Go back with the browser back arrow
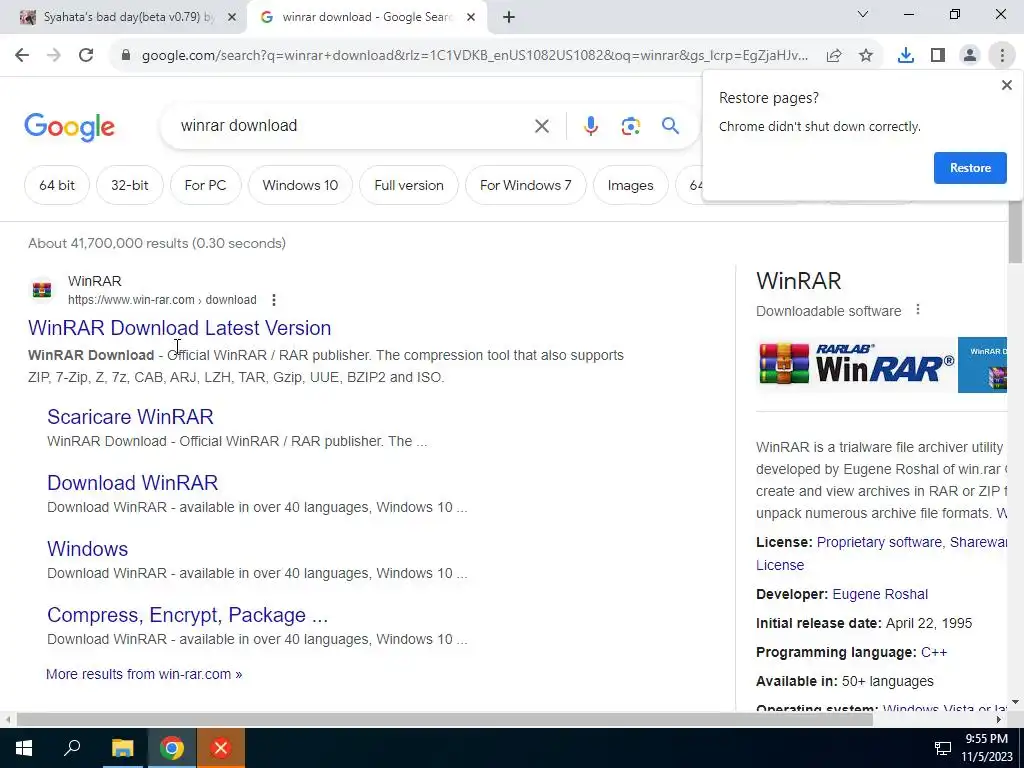1024x768 pixels. coord(22,56)
